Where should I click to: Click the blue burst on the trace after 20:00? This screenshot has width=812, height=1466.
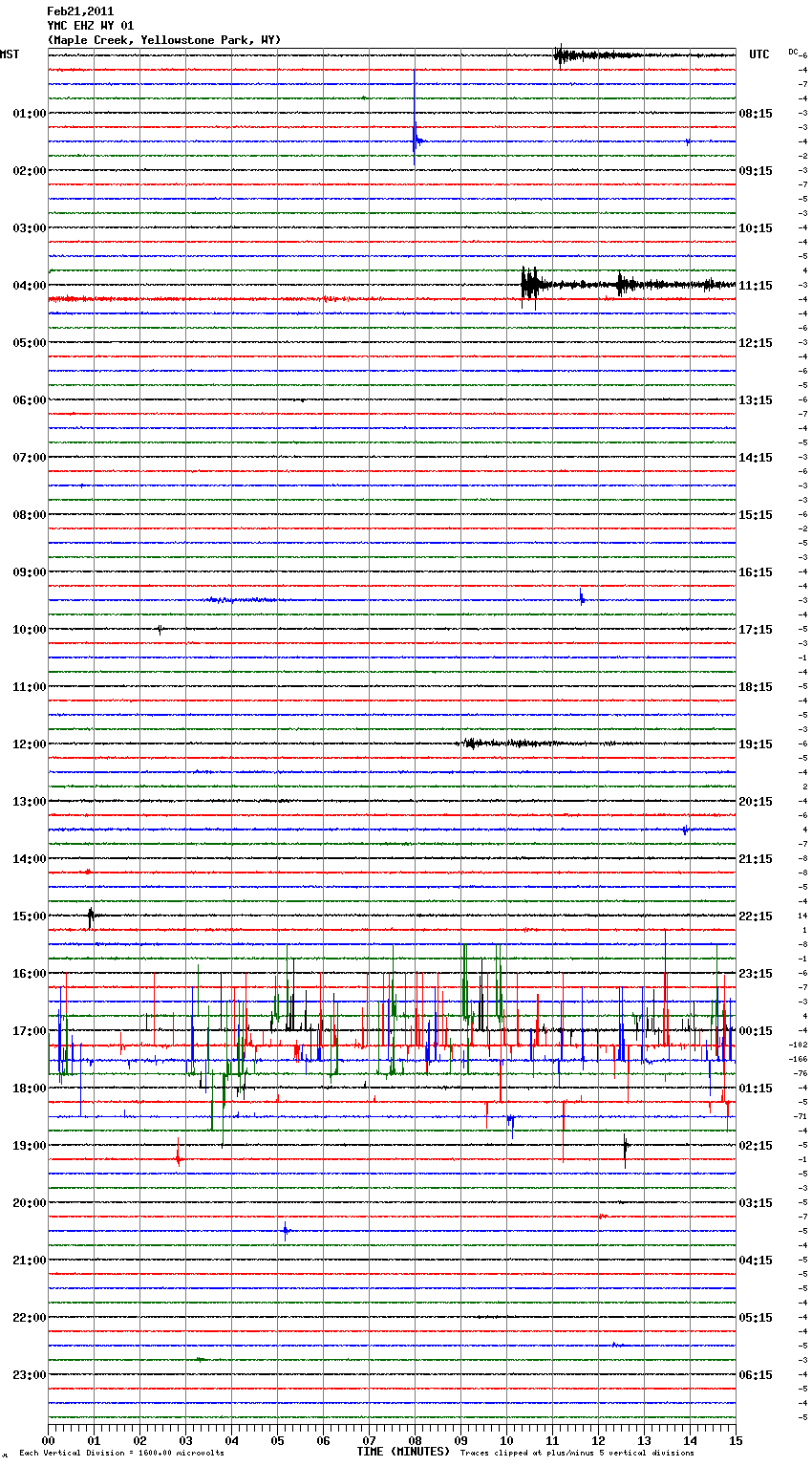click(285, 1231)
